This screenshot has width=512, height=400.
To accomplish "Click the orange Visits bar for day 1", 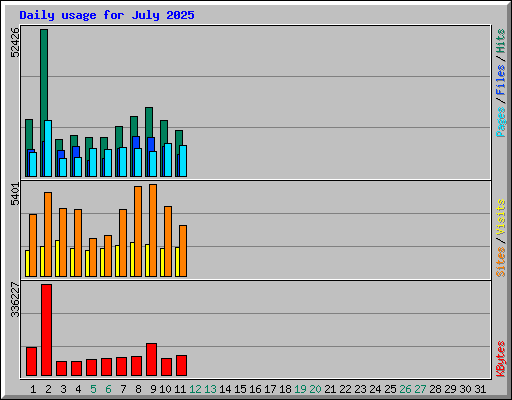I will (33, 245).
